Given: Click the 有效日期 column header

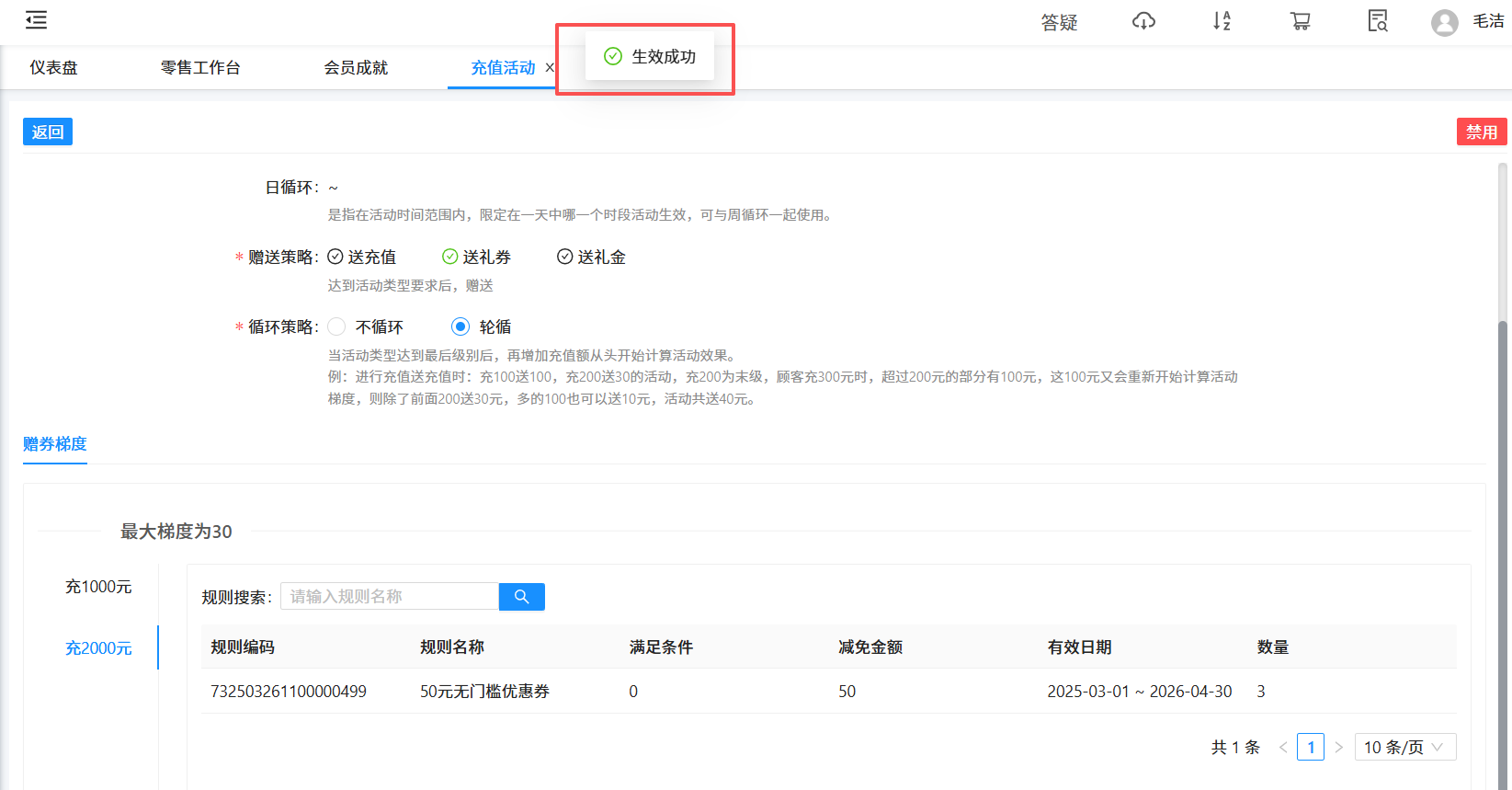Looking at the screenshot, I should point(1080,647).
